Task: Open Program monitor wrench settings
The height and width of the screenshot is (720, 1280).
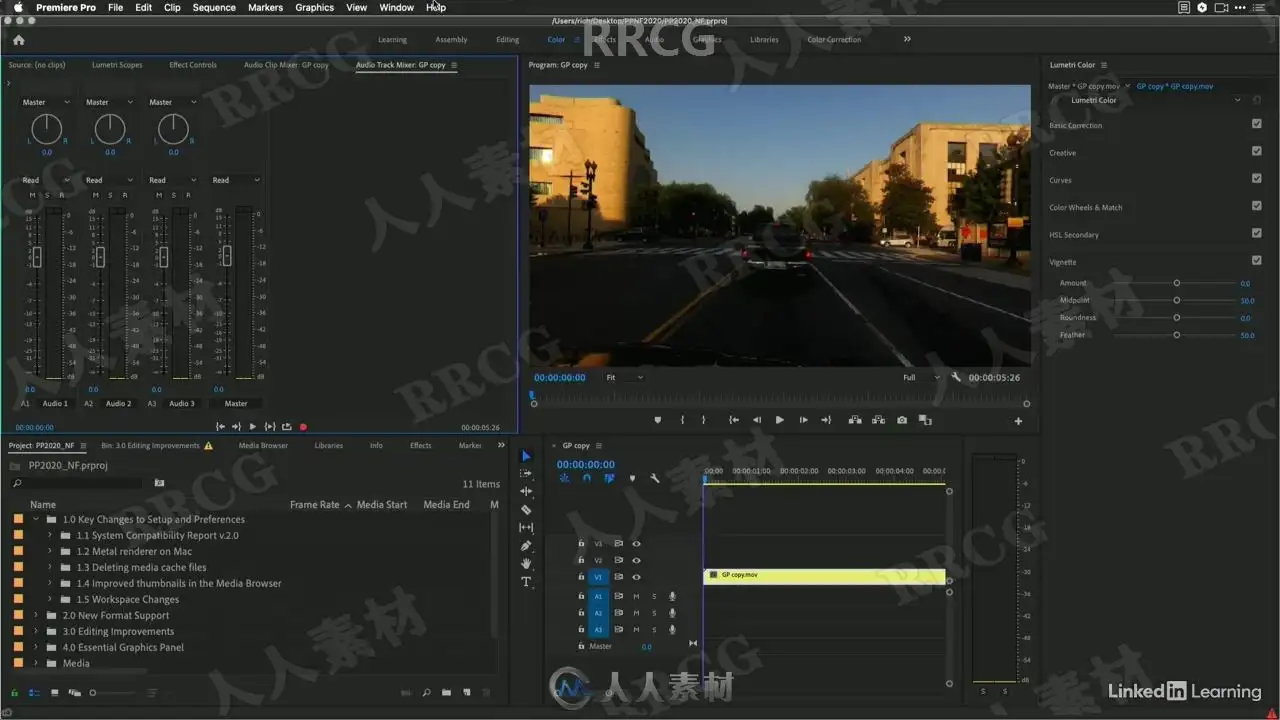Action: (x=956, y=377)
